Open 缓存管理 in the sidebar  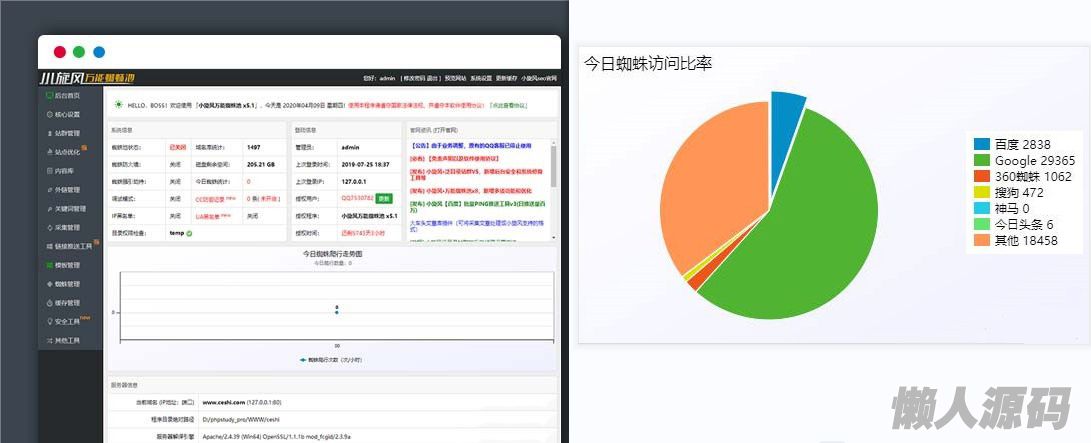pyautogui.click(x=67, y=303)
